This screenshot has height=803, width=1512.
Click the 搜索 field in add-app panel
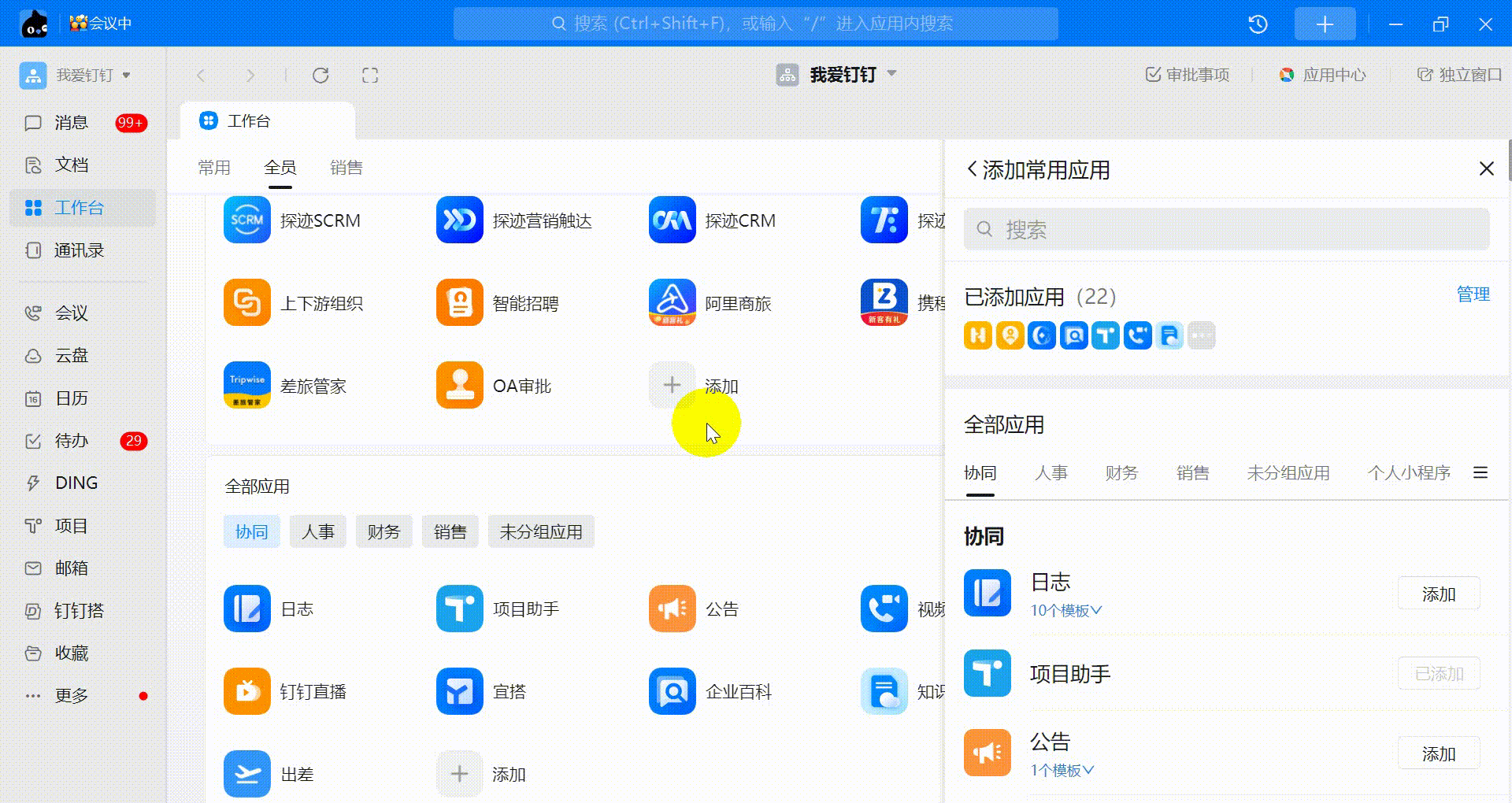[x=1226, y=230]
